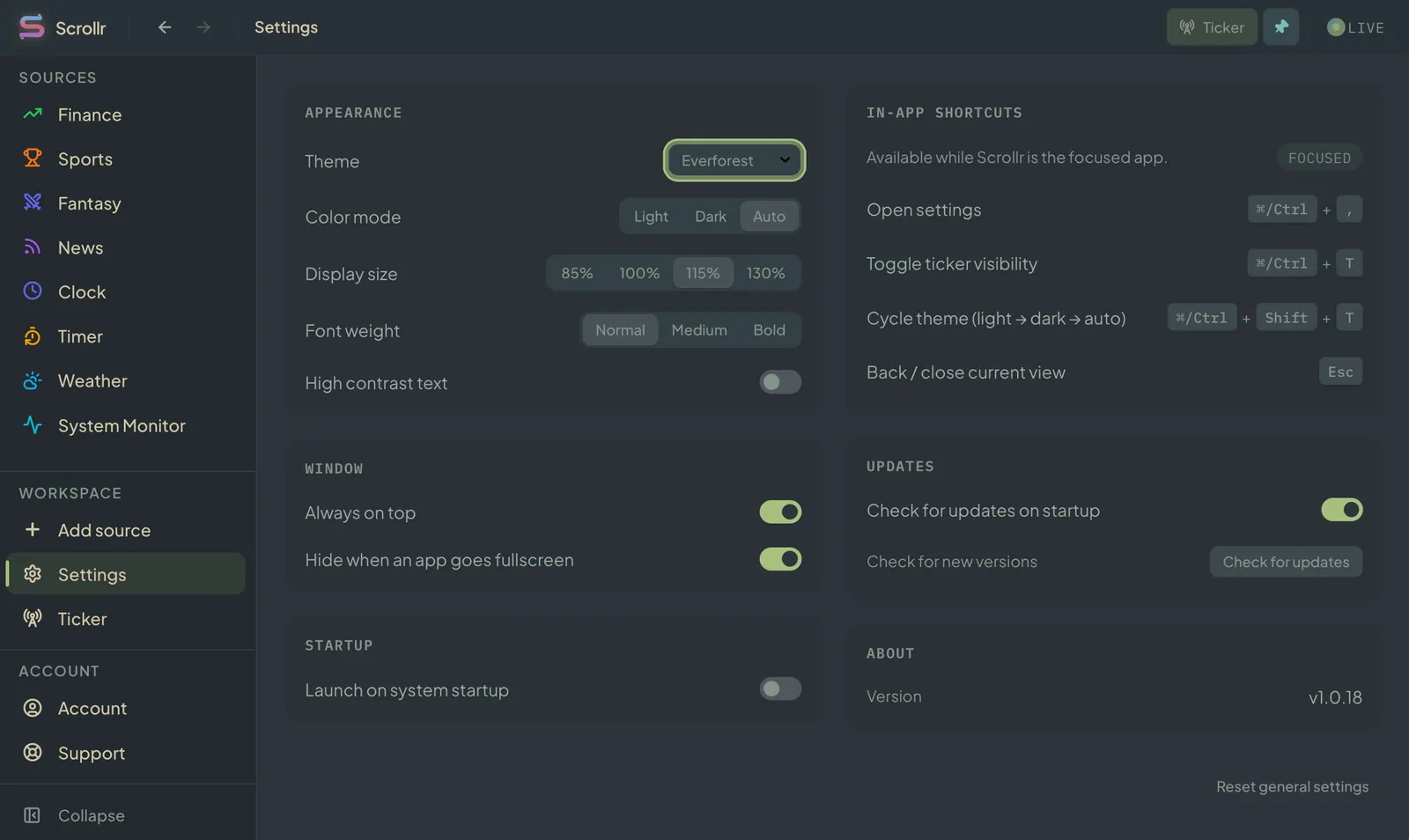Disable Check for updates on startup
This screenshot has height=840, width=1409.
(x=1341, y=510)
